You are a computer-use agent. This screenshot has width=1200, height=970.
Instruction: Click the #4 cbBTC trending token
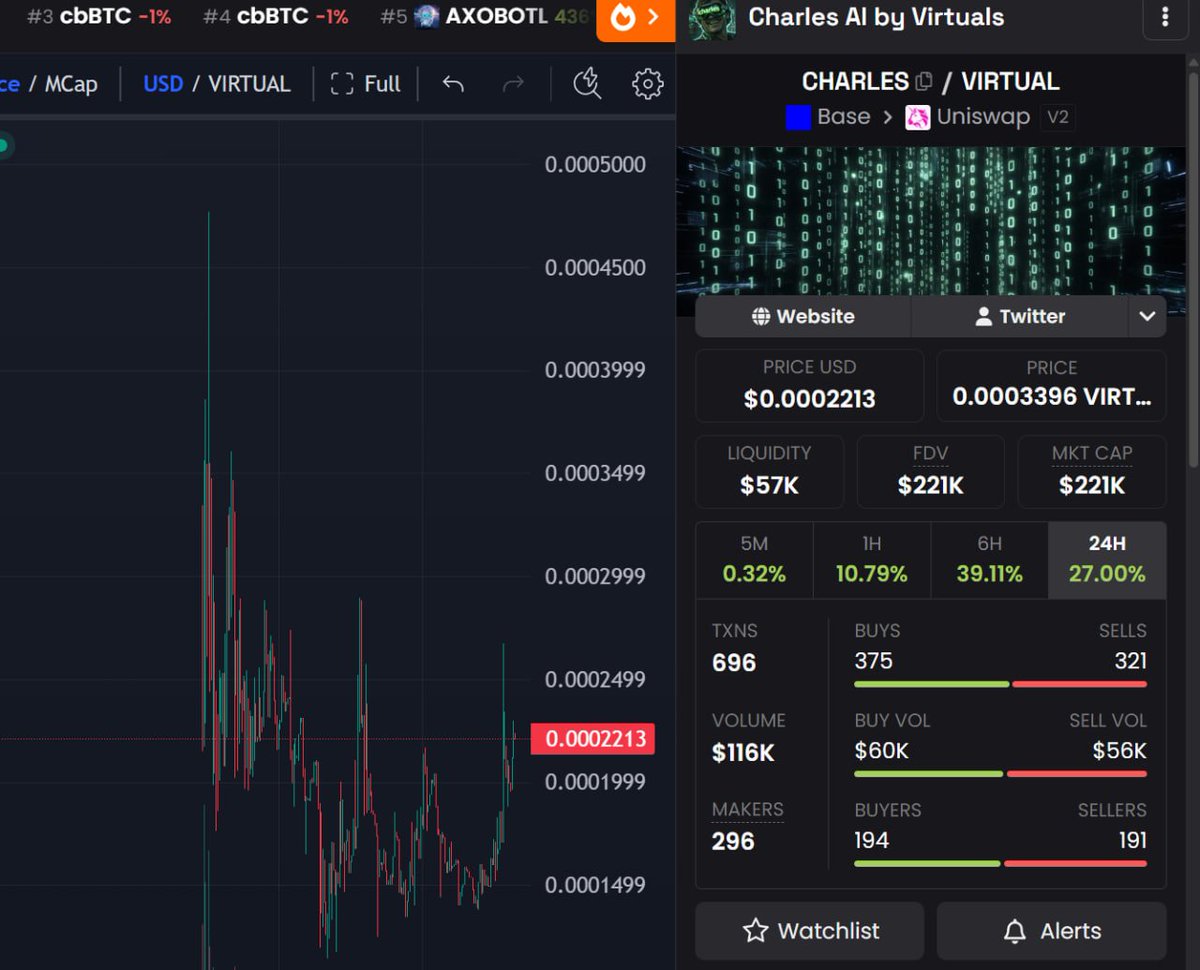pos(276,17)
